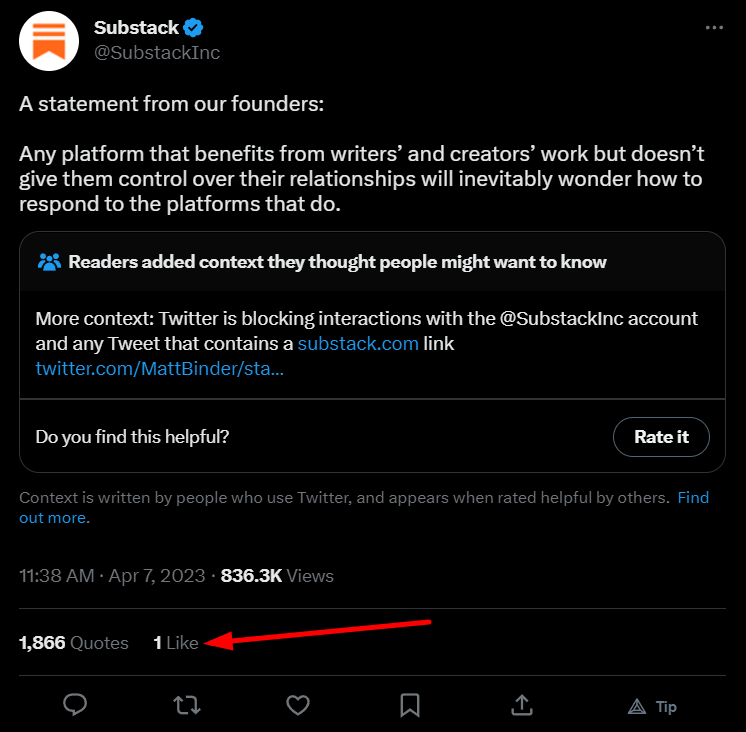Like the tweet with heart icon
Image resolution: width=746 pixels, height=732 pixels.
(x=298, y=705)
